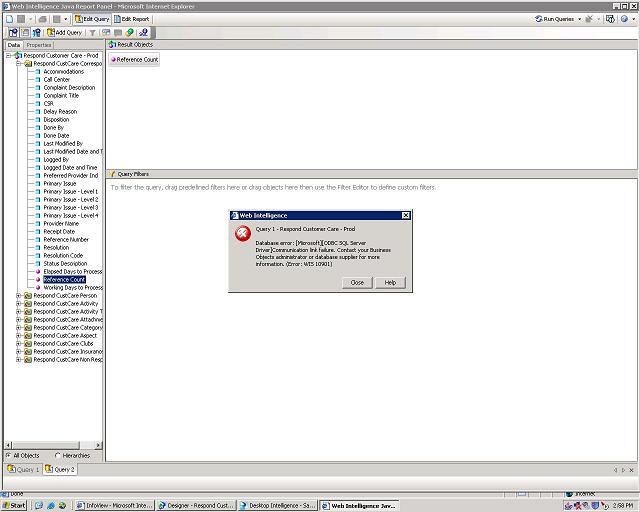Click the Windows Start button
The width and height of the screenshot is (640, 512).
pyautogui.click(x=13, y=505)
